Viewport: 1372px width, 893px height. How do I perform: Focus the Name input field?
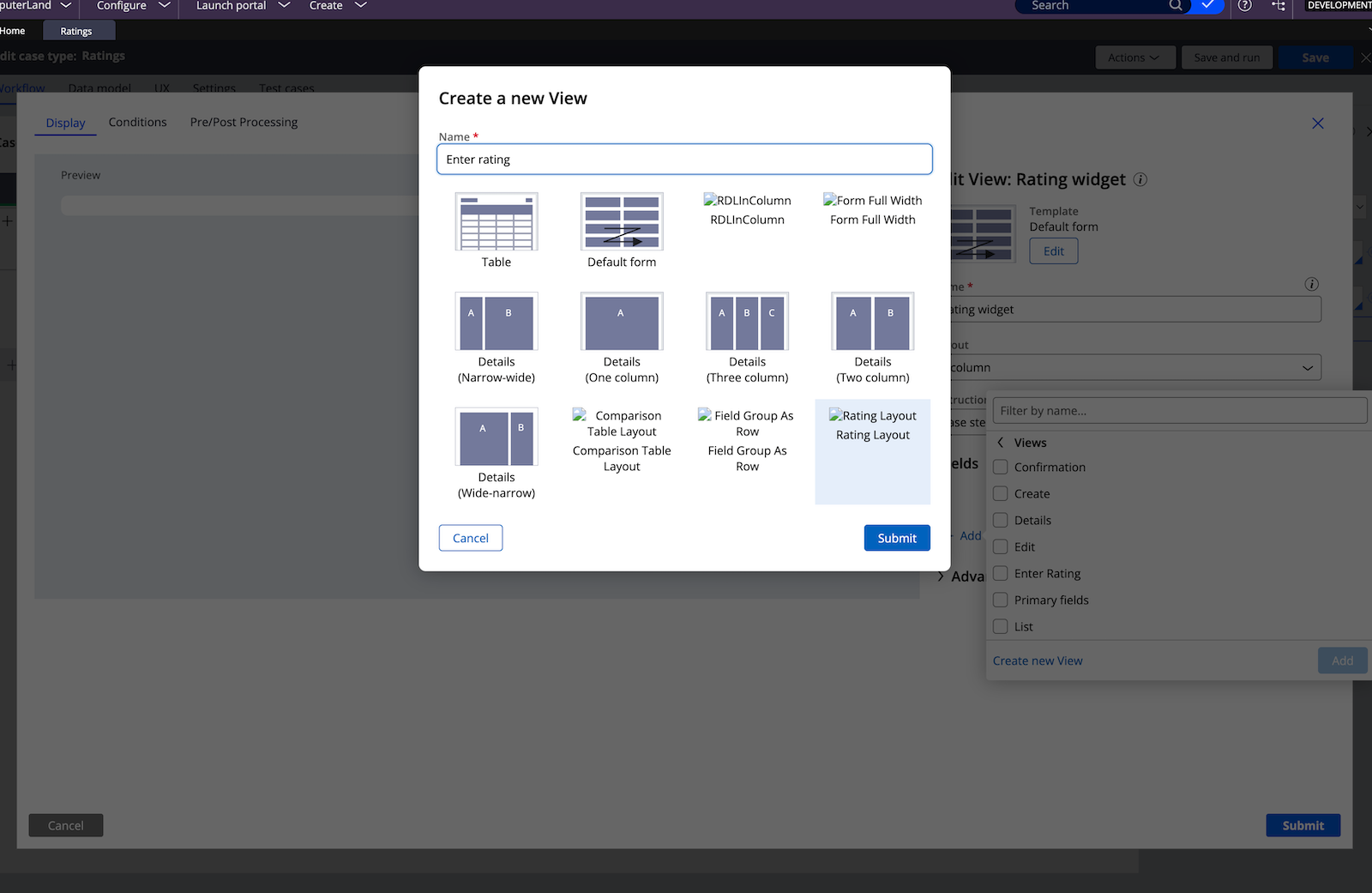click(x=684, y=160)
